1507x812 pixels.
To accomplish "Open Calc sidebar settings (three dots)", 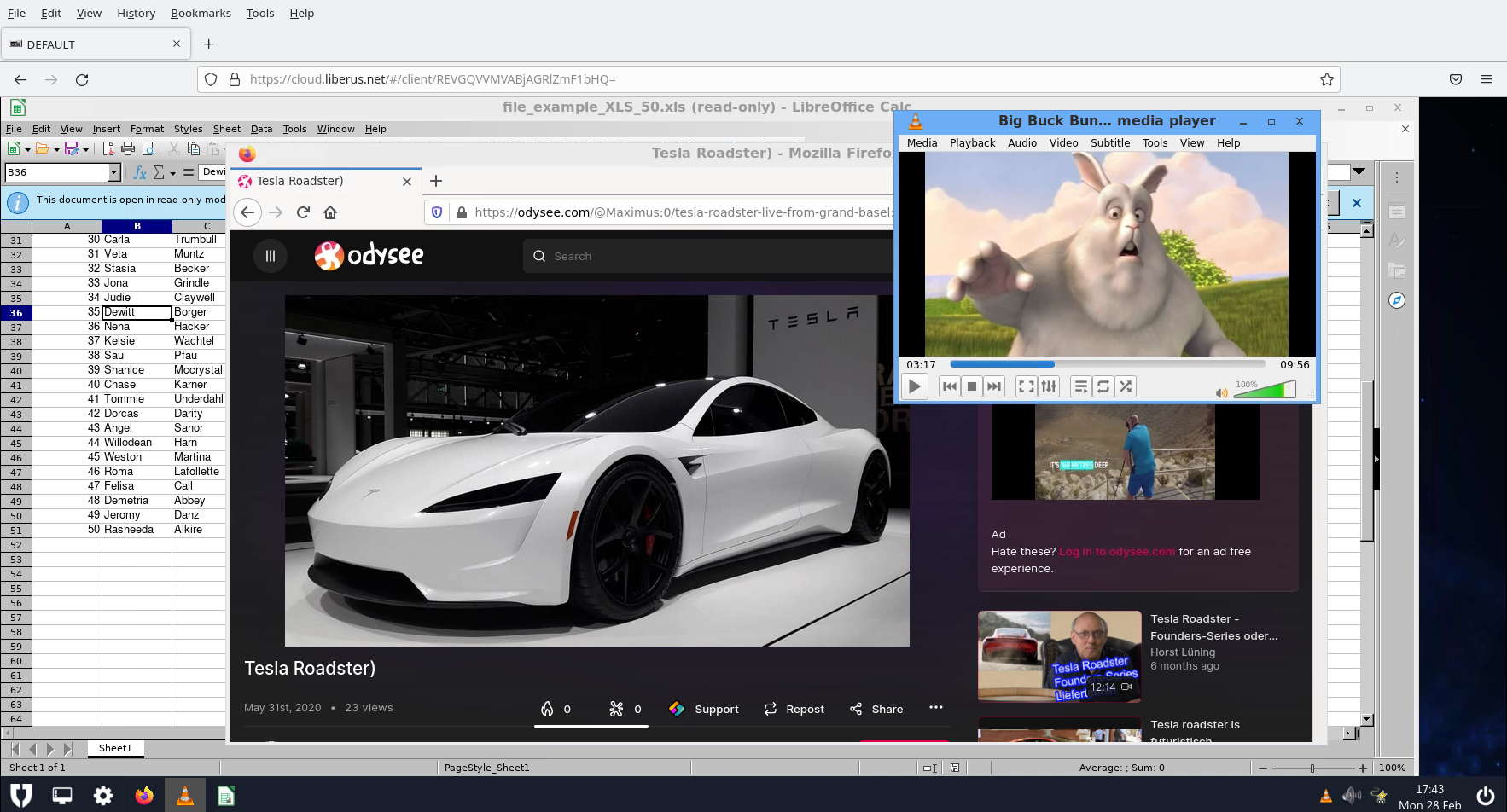I will click(1396, 177).
